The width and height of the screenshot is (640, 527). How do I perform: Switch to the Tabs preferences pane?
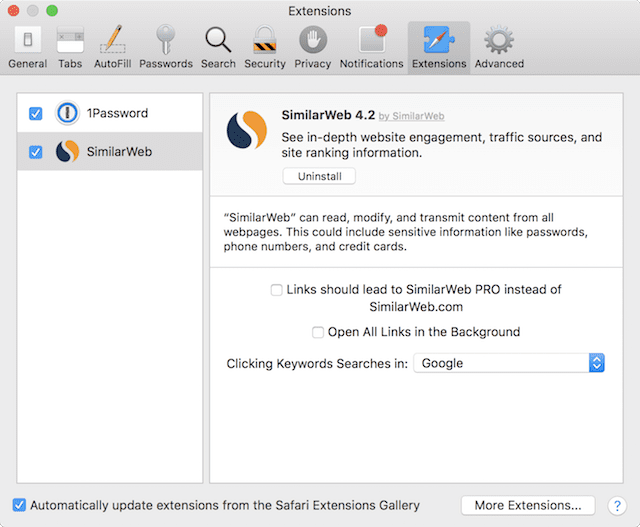pos(70,46)
